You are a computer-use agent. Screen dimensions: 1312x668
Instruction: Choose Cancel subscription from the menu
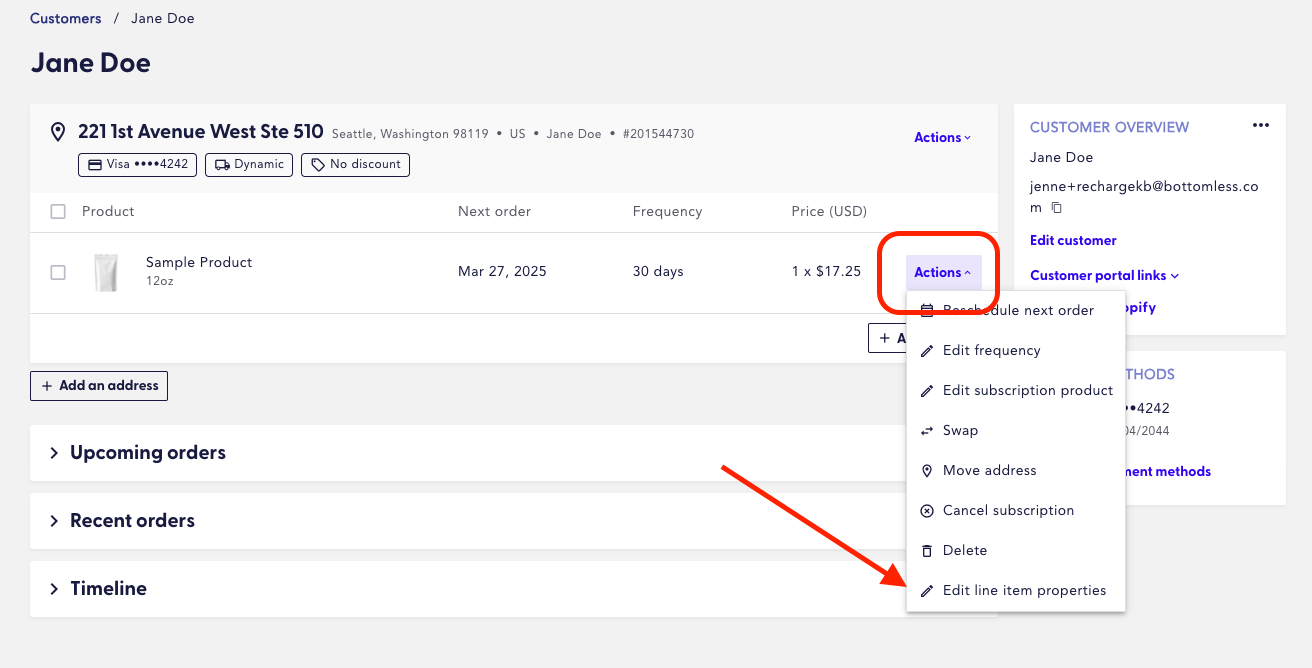click(x=1008, y=511)
